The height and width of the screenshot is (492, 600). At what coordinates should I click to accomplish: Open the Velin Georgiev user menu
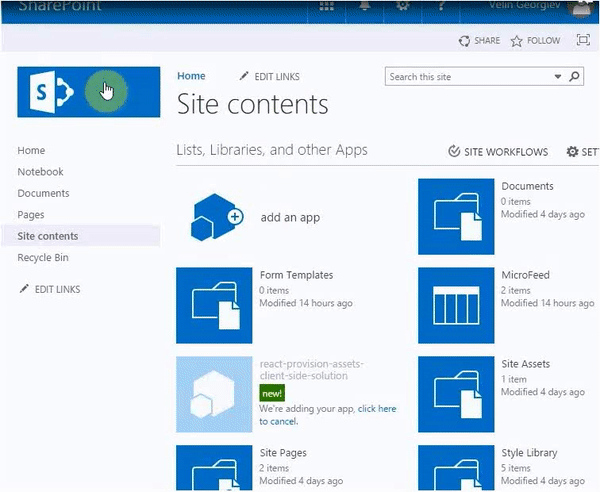tap(525, 5)
